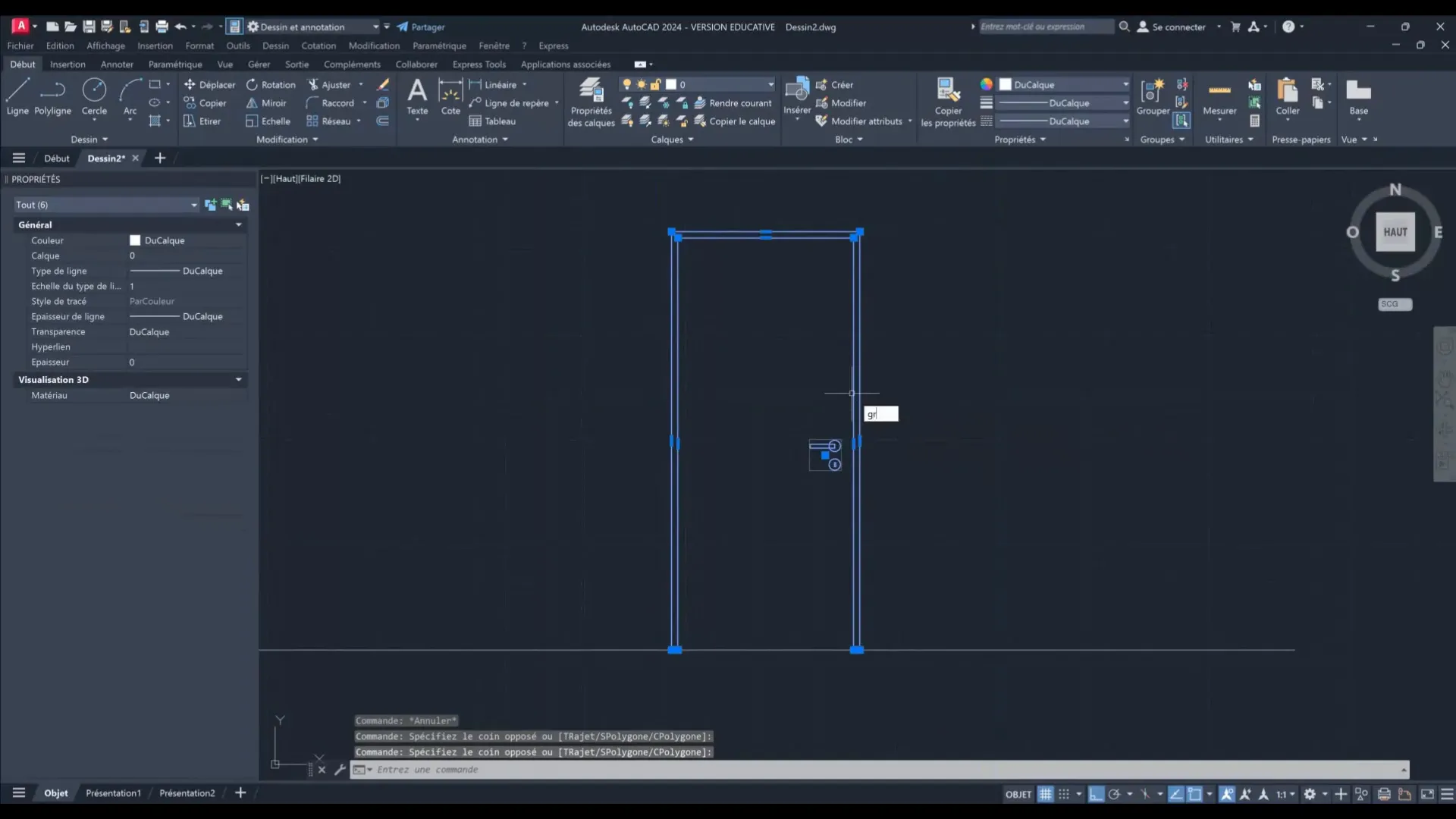Viewport: 1456px width, 819px height.
Task: Toggle layer visibility light bulb icon
Action: tap(627, 83)
